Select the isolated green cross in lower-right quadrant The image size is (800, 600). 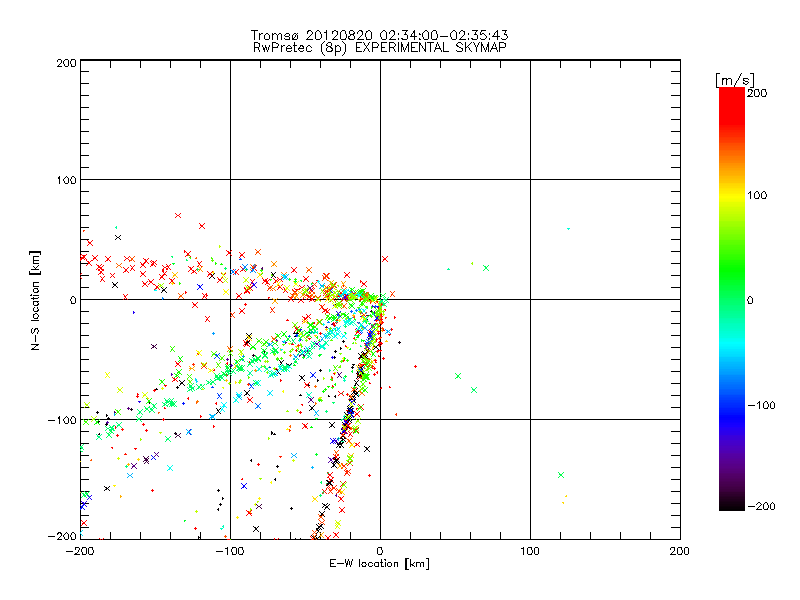[561, 475]
